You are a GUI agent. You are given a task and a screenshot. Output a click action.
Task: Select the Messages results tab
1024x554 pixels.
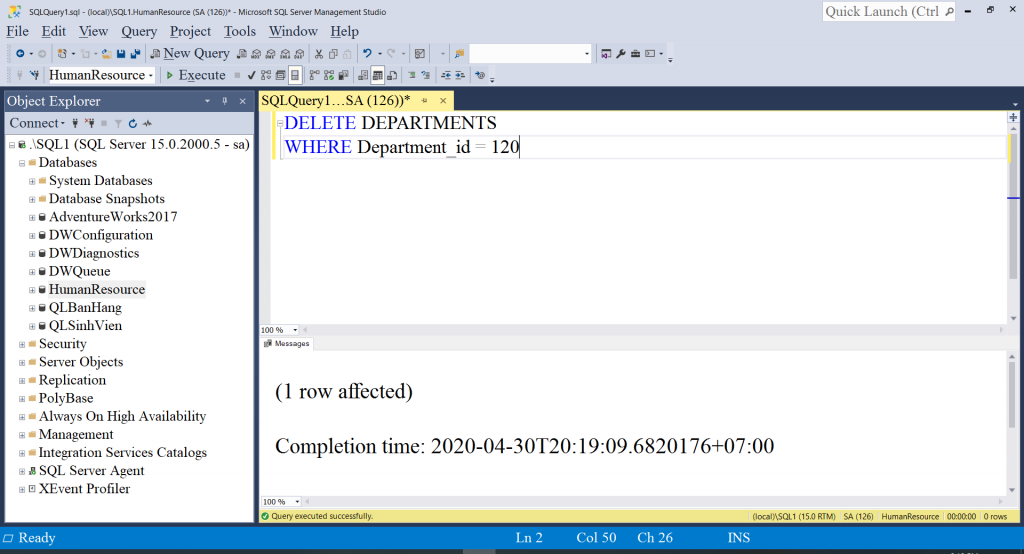pyautogui.click(x=287, y=344)
